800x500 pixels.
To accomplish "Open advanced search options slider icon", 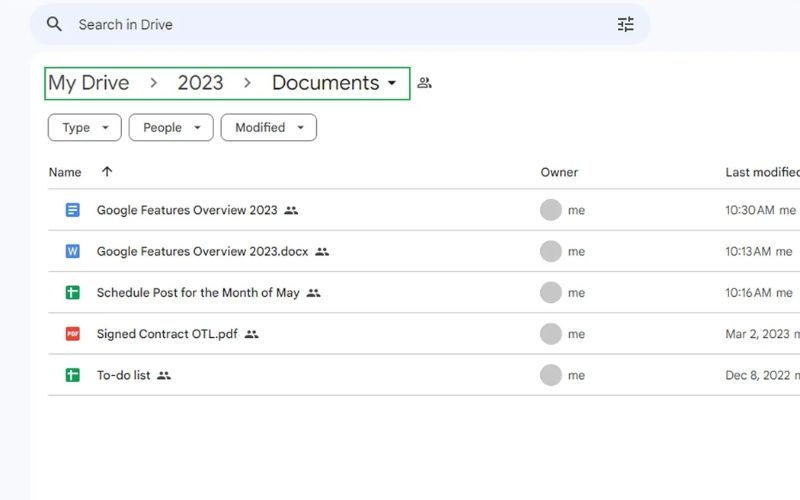I will [x=626, y=24].
